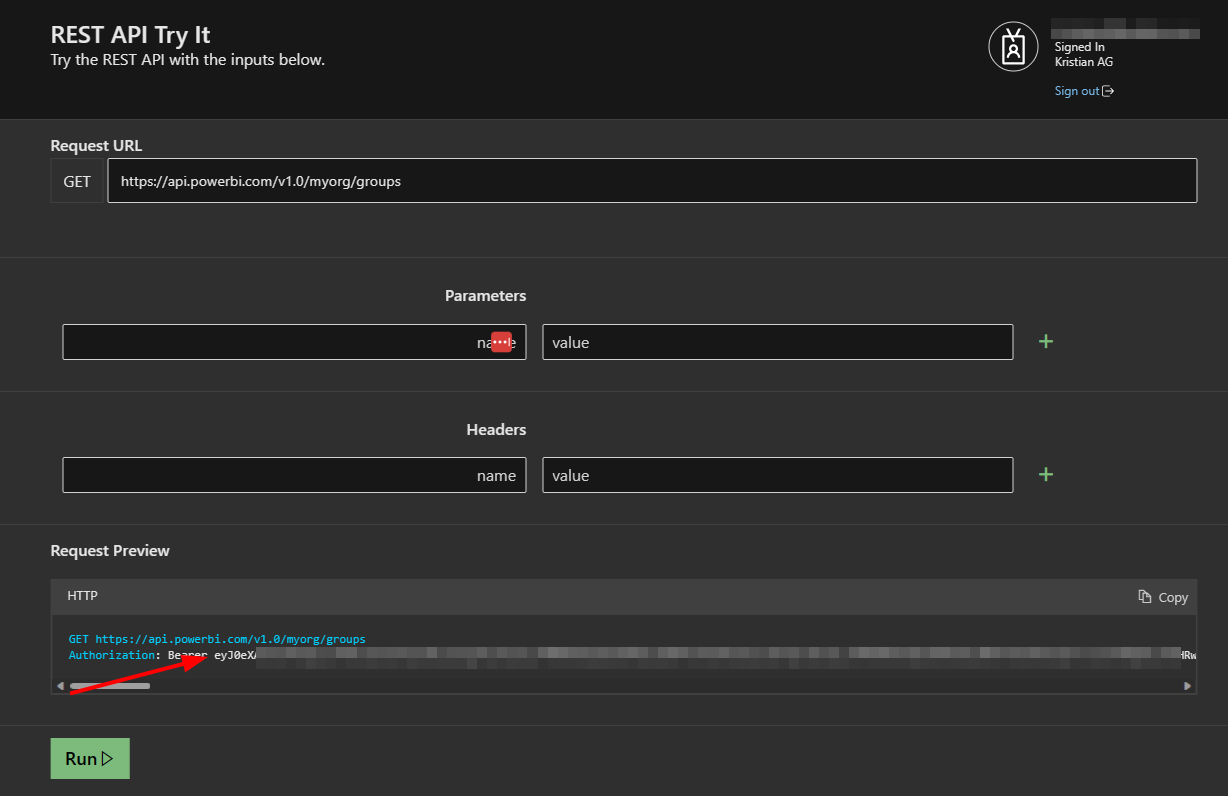Click the REST API Try It heading
Screen dimensions: 1228x796
(130, 34)
